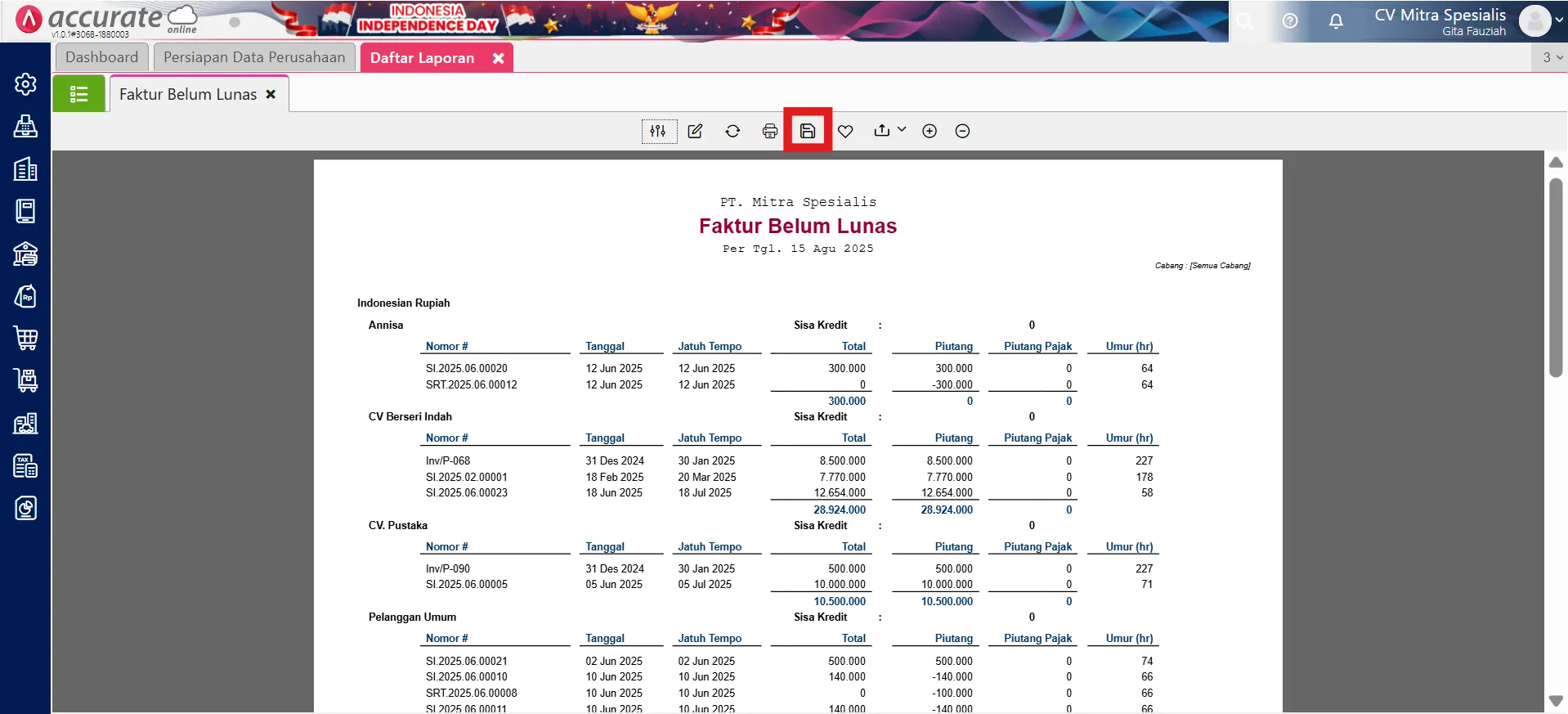Click the vertical scrollbar down arrow
Viewport: 1568px width, 714px height.
pyautogui.click(x=1556, y=701)
